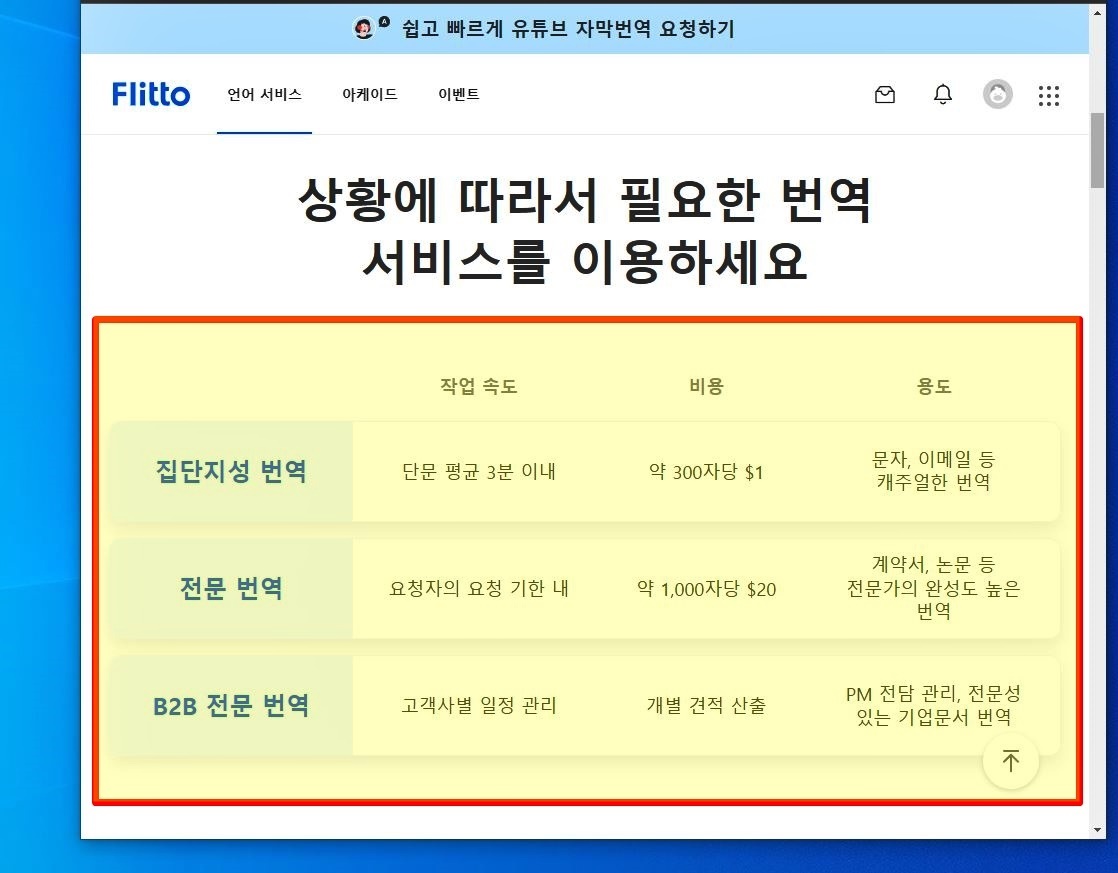Click the 고객사별 일정 관리 cell
Viewport: 1118px width, 873px height.
[x=478, y=705]
